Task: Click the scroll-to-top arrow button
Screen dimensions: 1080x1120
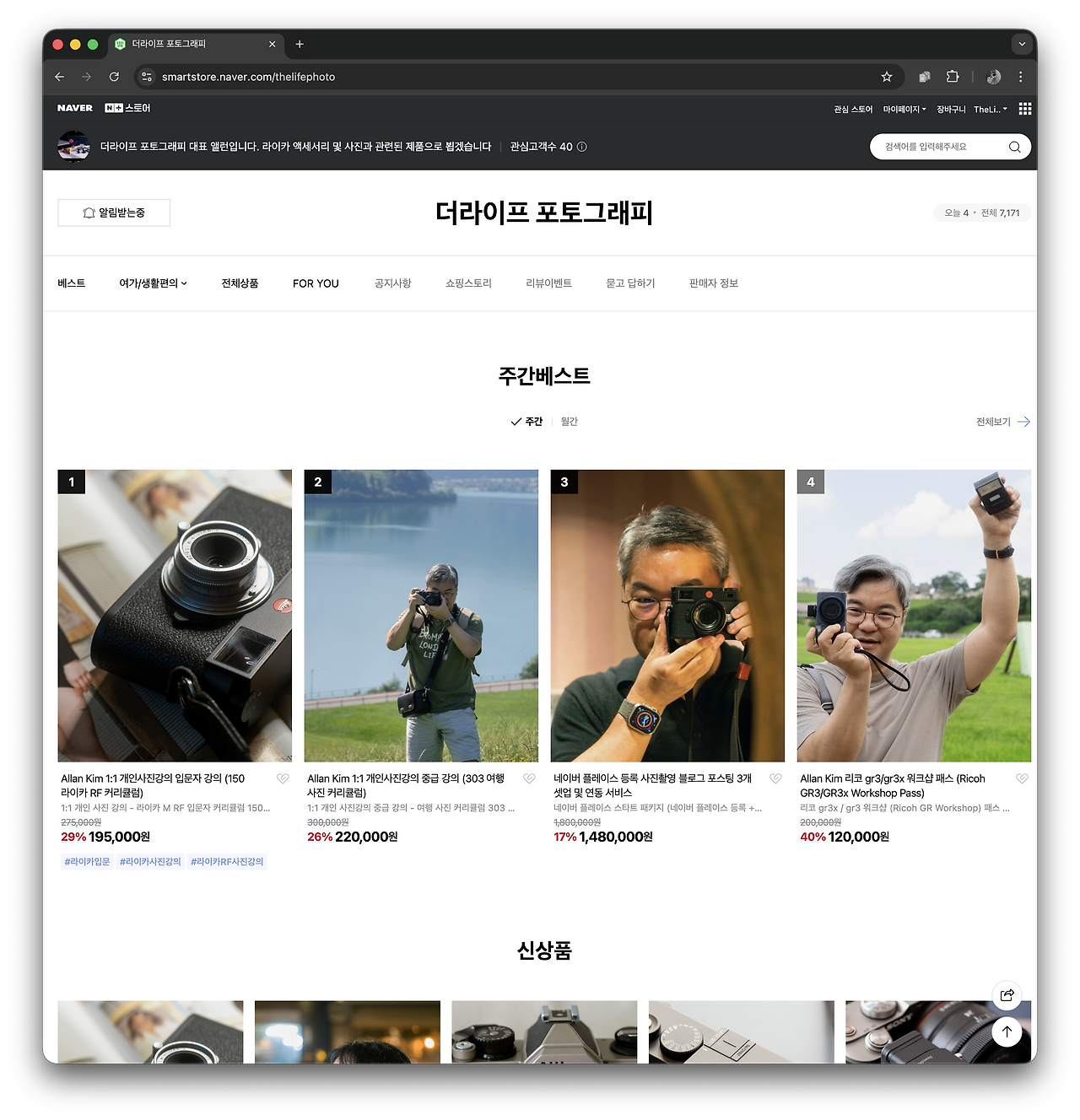Action: pyautogui.click(x=1007, y=1031)
